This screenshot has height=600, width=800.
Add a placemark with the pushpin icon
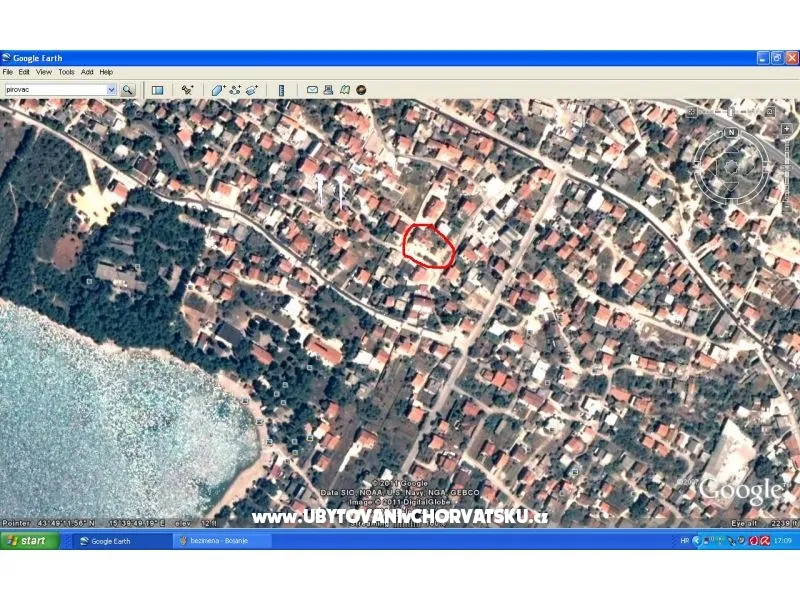pyautogui.click(x=187, y=90)
